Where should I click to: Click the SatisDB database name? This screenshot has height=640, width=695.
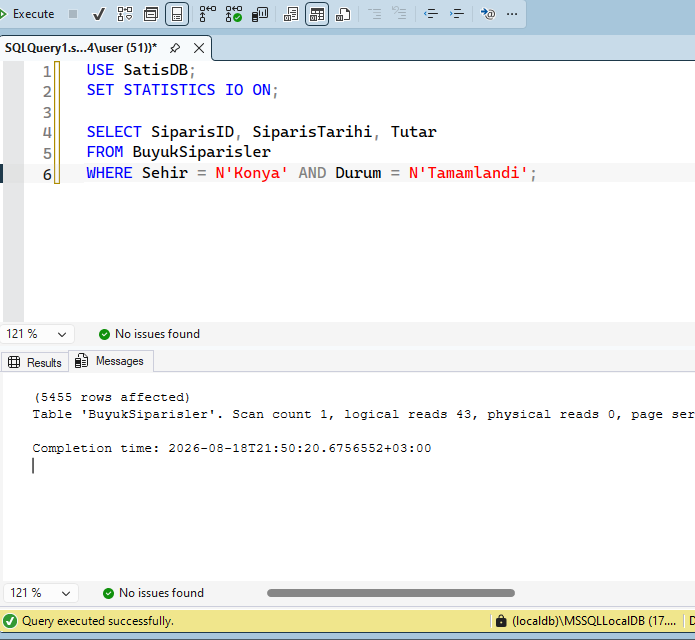156,70
